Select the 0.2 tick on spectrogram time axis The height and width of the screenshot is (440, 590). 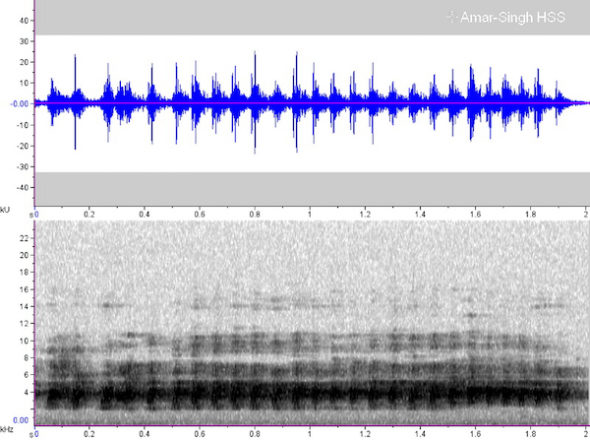(89, 434)
